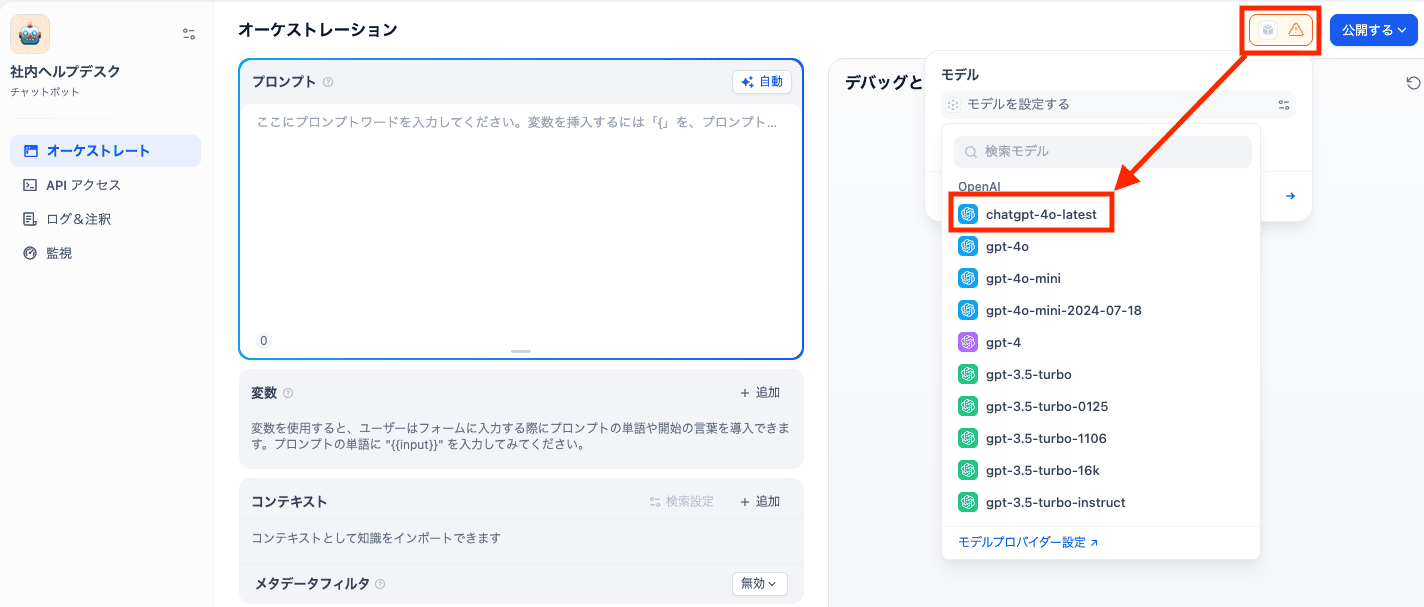Click the blue arrow in model panel
The width and height of the screenshot is (1424, 607).
click(x=1291, y=196)
